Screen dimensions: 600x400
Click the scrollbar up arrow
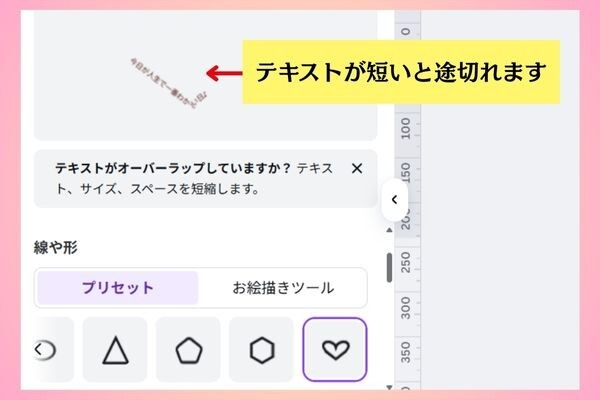389,230
